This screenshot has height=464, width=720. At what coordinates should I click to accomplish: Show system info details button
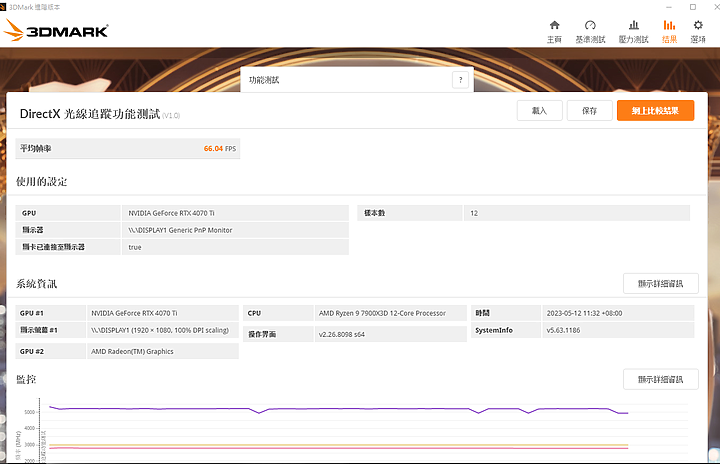[x=661, y=284]
